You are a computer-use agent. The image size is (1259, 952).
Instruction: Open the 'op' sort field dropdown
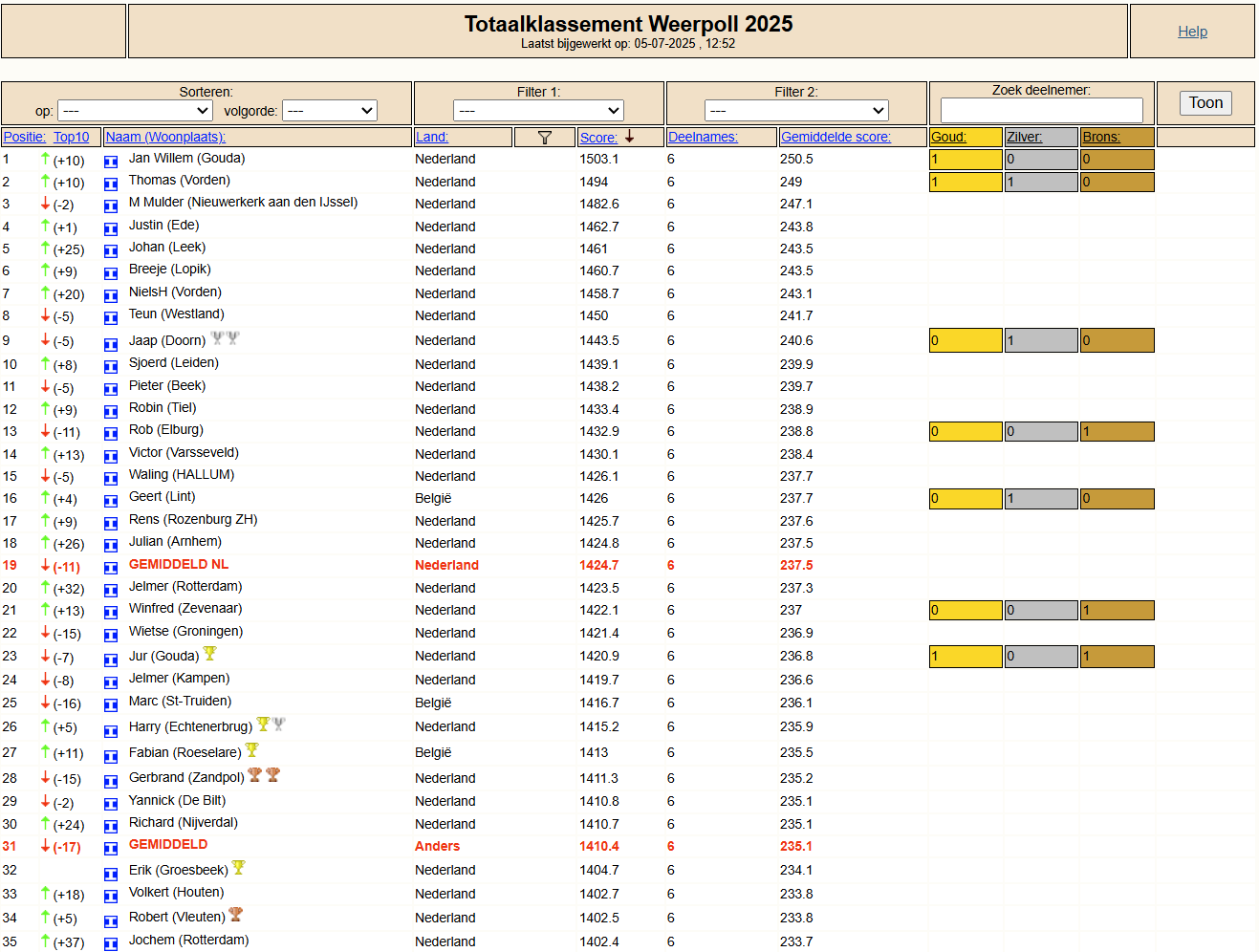(134, 111)
